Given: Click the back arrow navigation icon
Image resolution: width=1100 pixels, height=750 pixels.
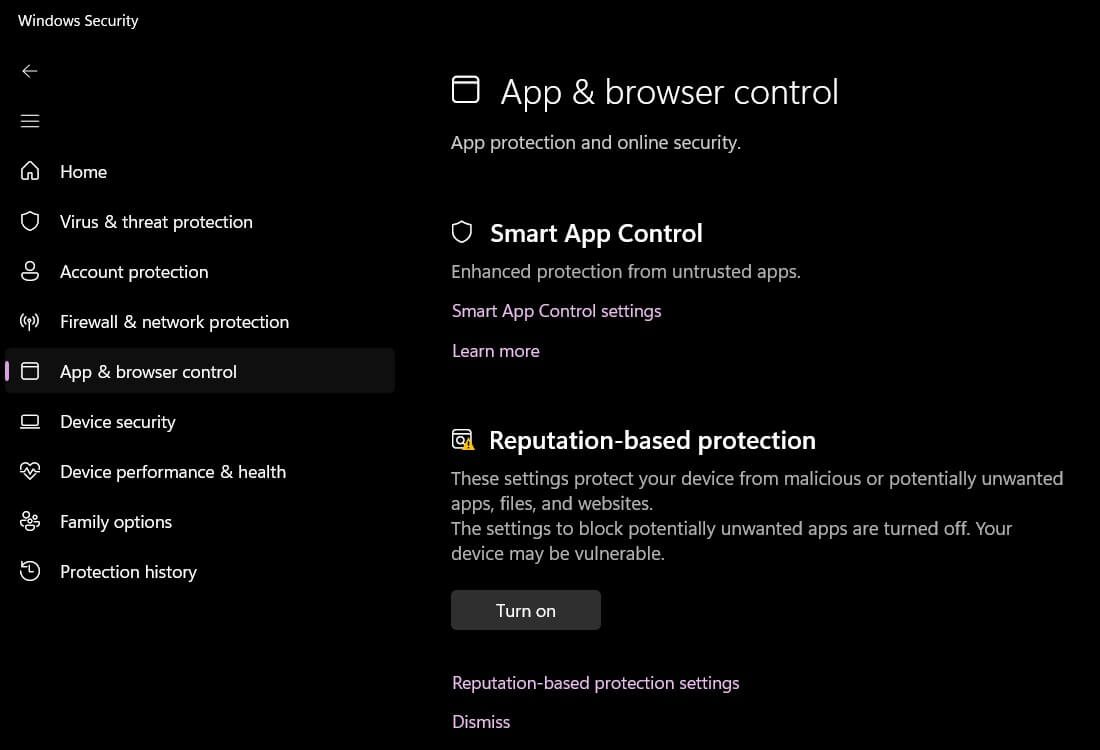Looking at the screenshot, I should coord(30,71).
